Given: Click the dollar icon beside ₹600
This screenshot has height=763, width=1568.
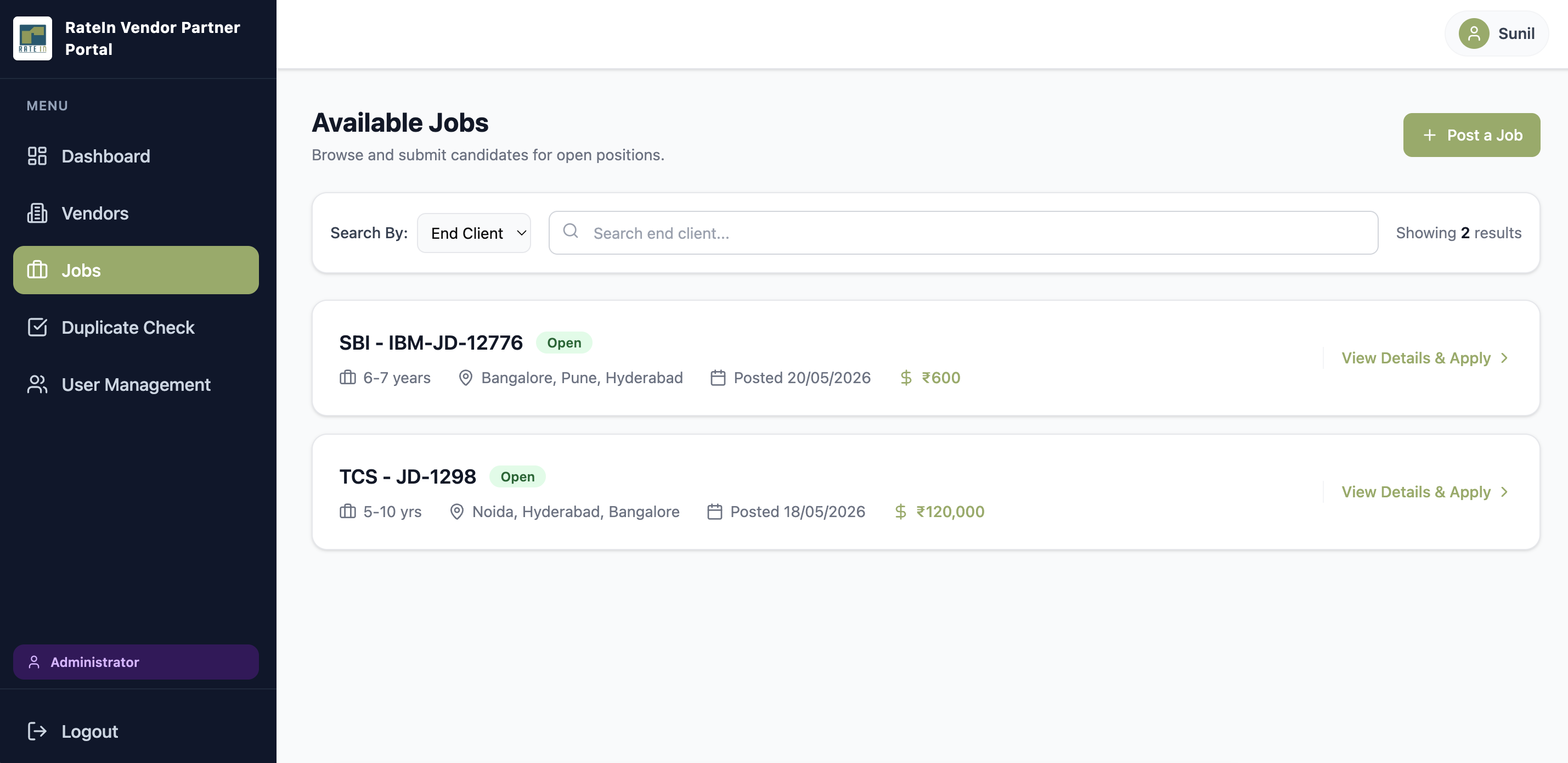Looking at the screenshot, I should pyautogui.click(x=906, y=378).
